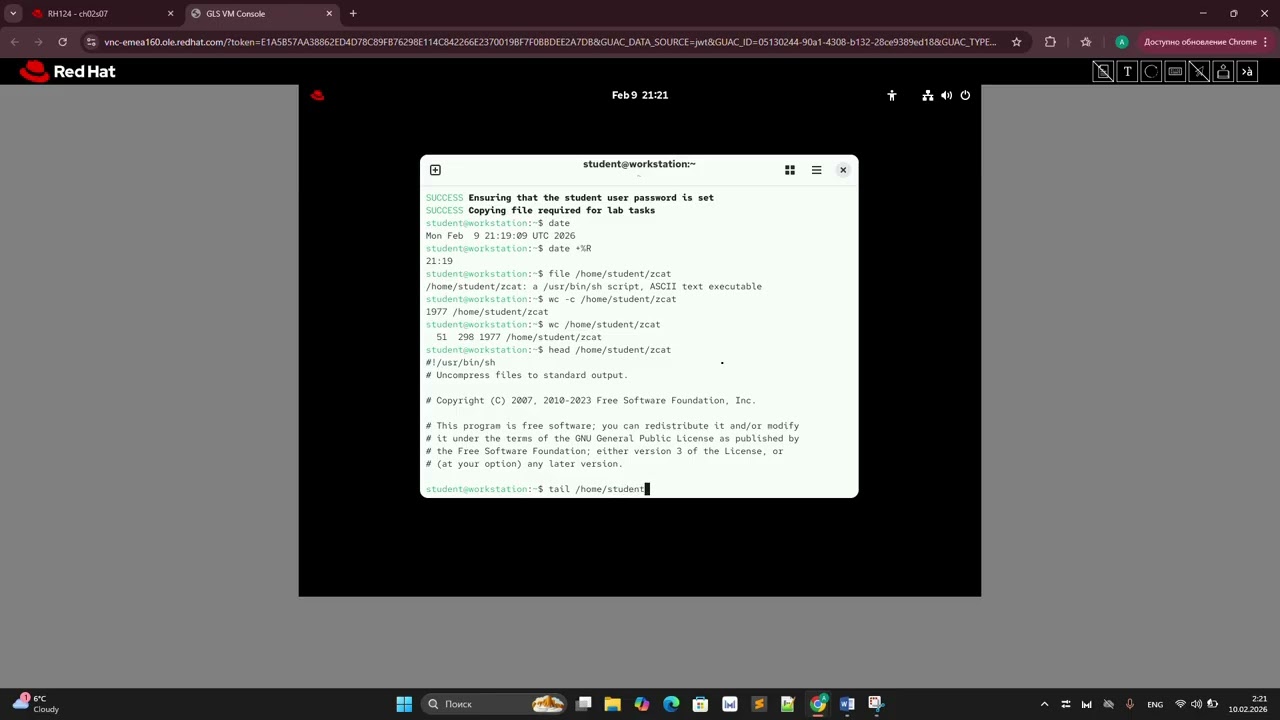
Task: Click the text input T icon
Action: point(1127,71)
